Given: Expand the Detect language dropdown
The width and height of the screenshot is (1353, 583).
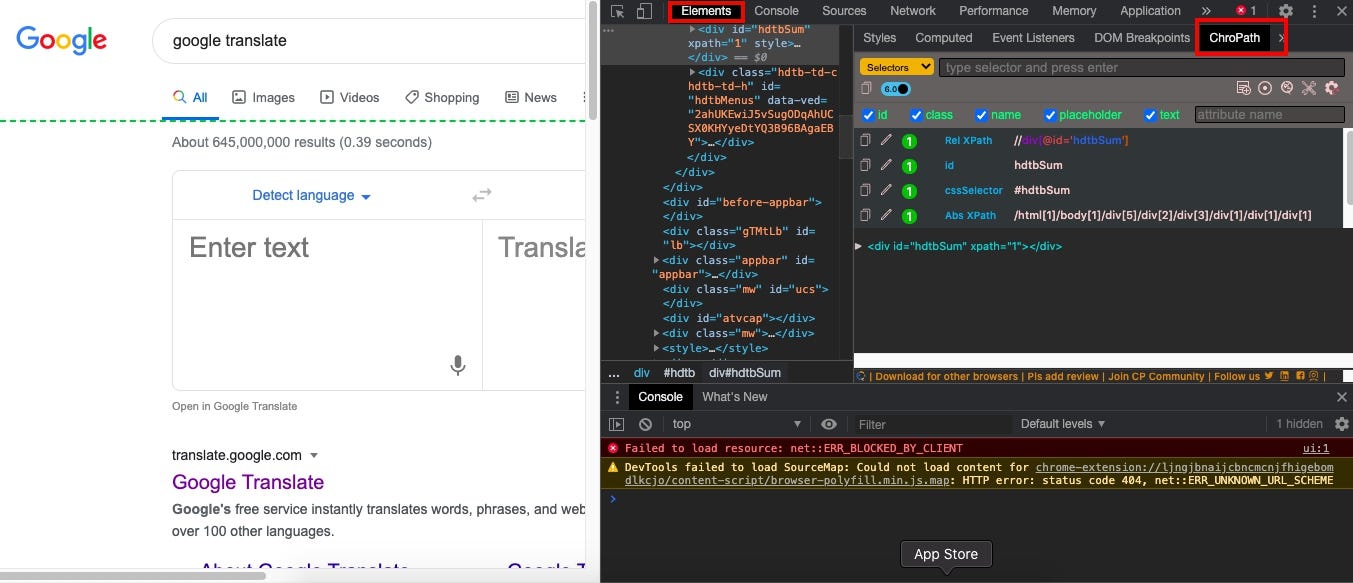Looking at the screenshot, I should click(311, 195).
